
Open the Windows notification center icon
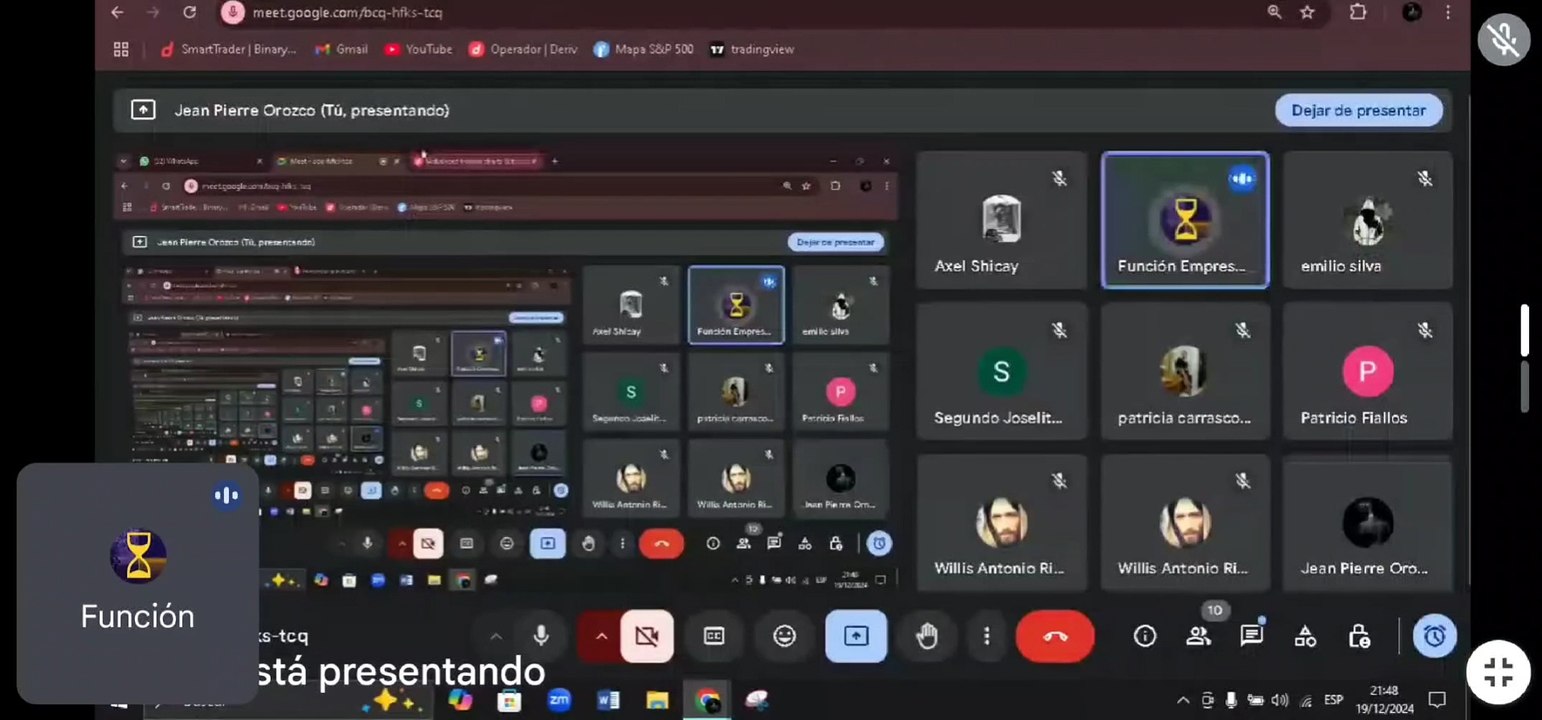(x=1436, y=699)
